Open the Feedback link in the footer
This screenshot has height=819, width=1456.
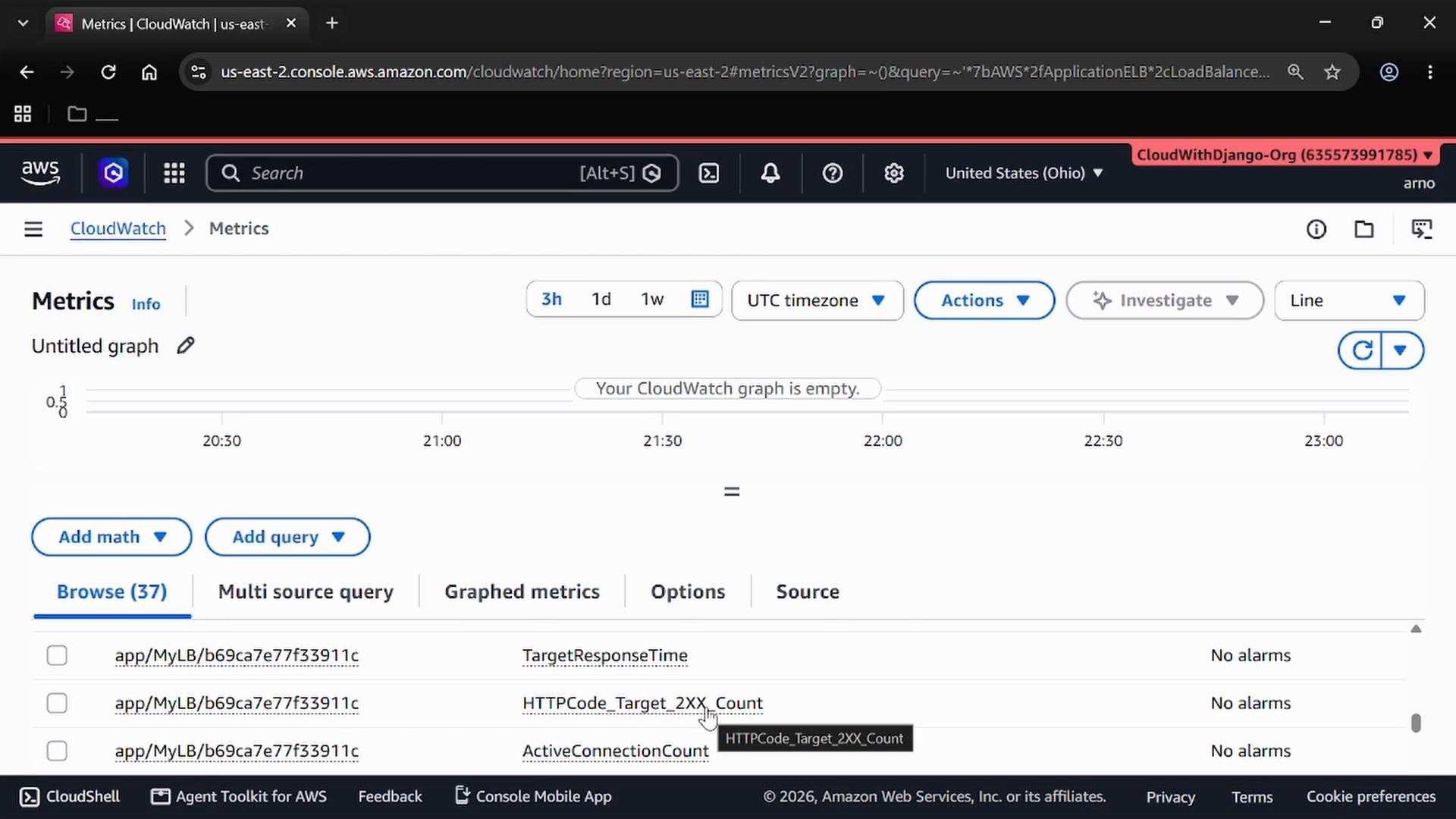390,796
